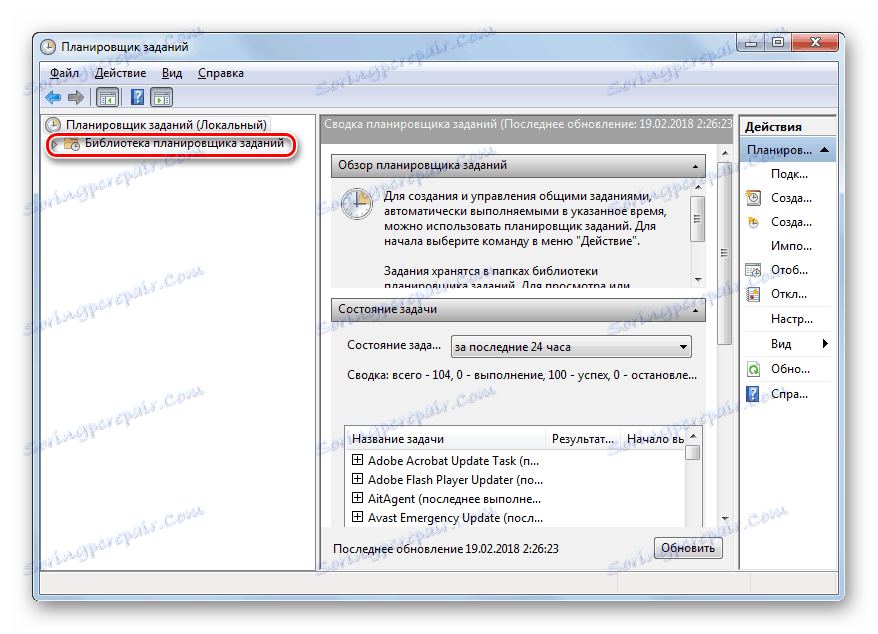Screen dimensions: 878x634
Task: Click the task list scroll up arrow
Action: click(693, 436)
